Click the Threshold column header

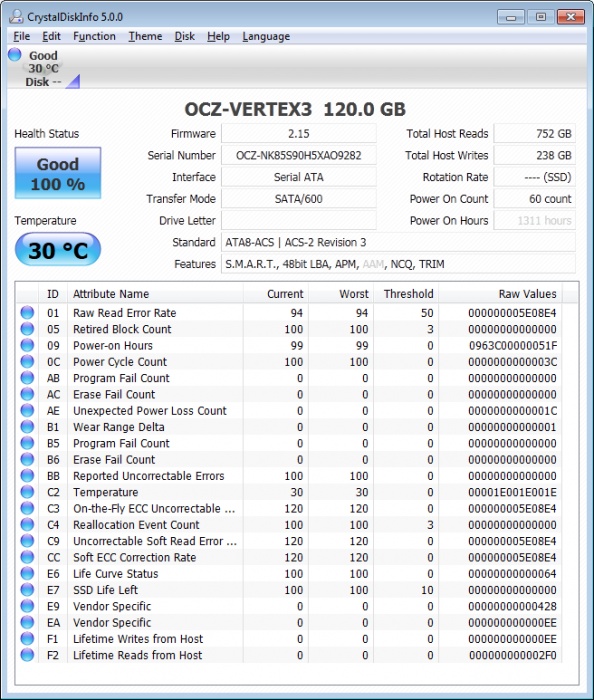coord(406,294)
